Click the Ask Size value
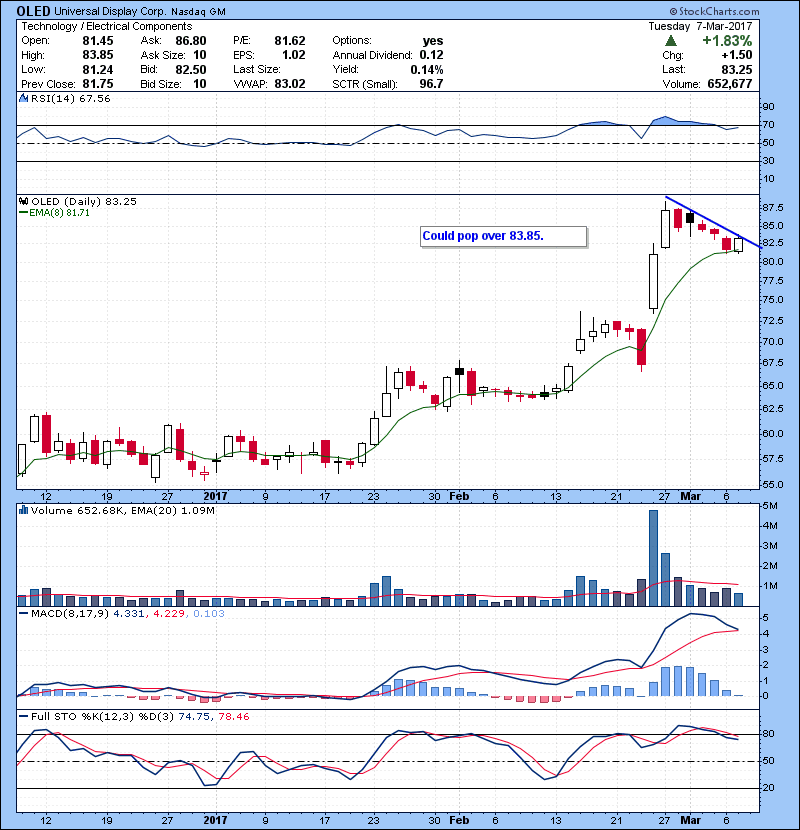This screenshot has width=800, height=830. pos(200,55)
